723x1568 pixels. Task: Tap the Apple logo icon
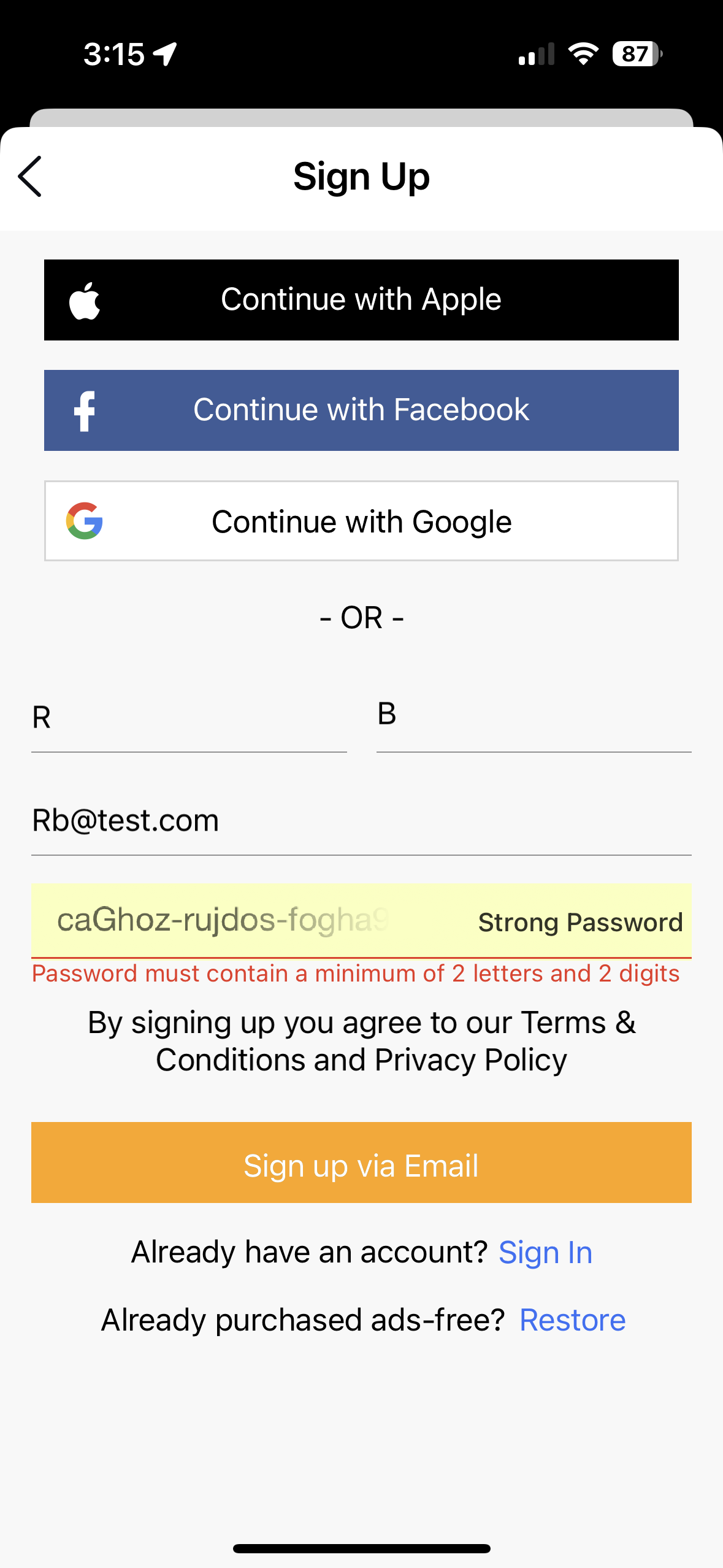point(85,301)
